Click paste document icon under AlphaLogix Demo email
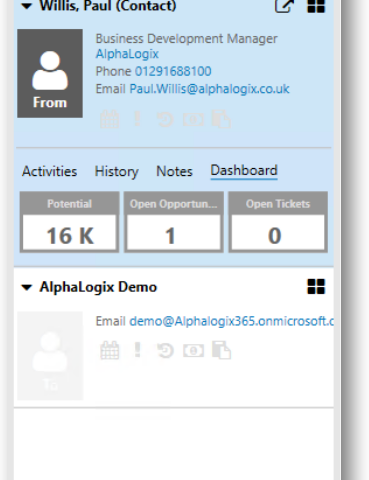 221,350
